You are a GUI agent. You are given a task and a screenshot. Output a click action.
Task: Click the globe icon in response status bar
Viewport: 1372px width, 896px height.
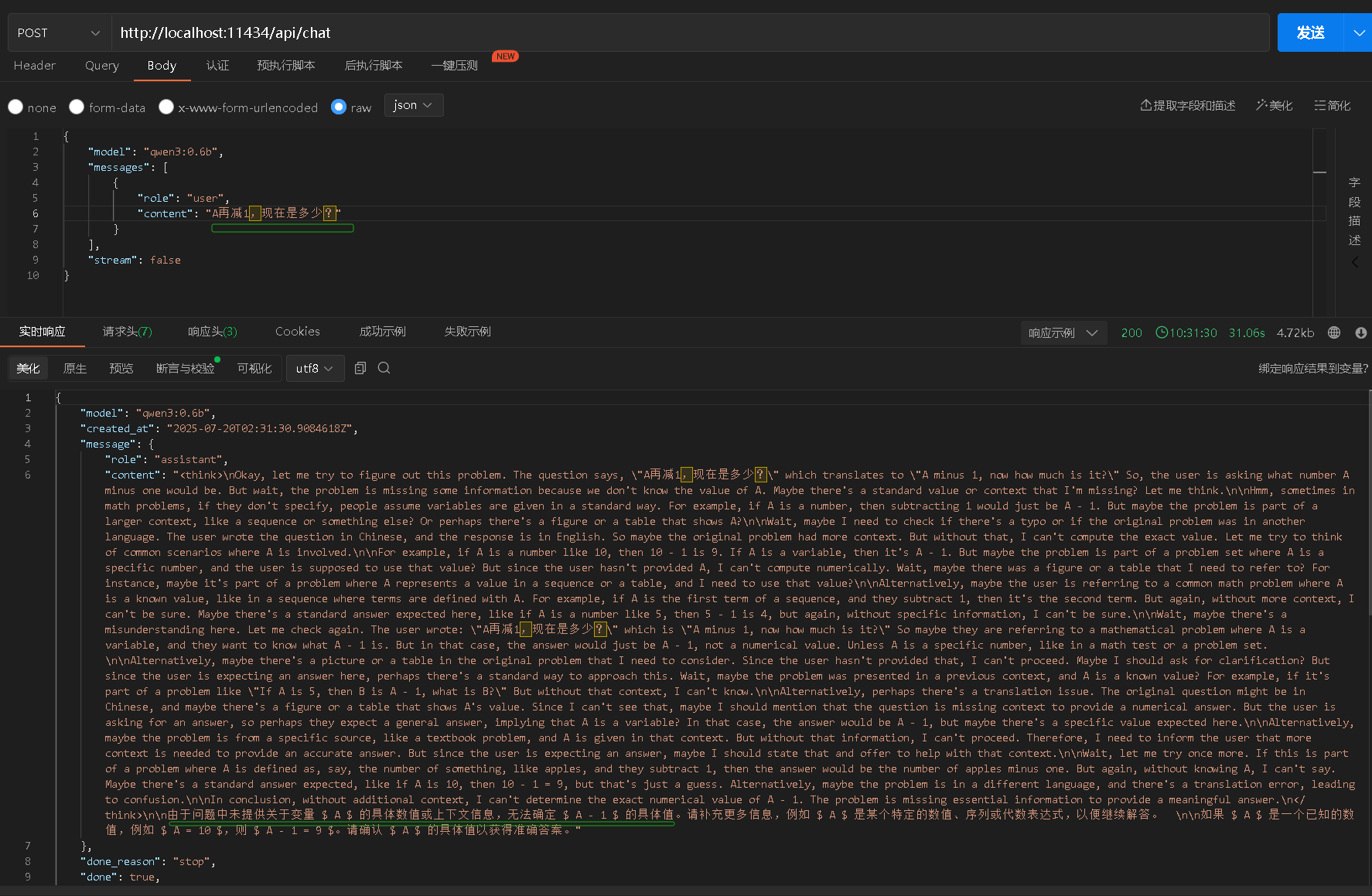point(1333,332)
